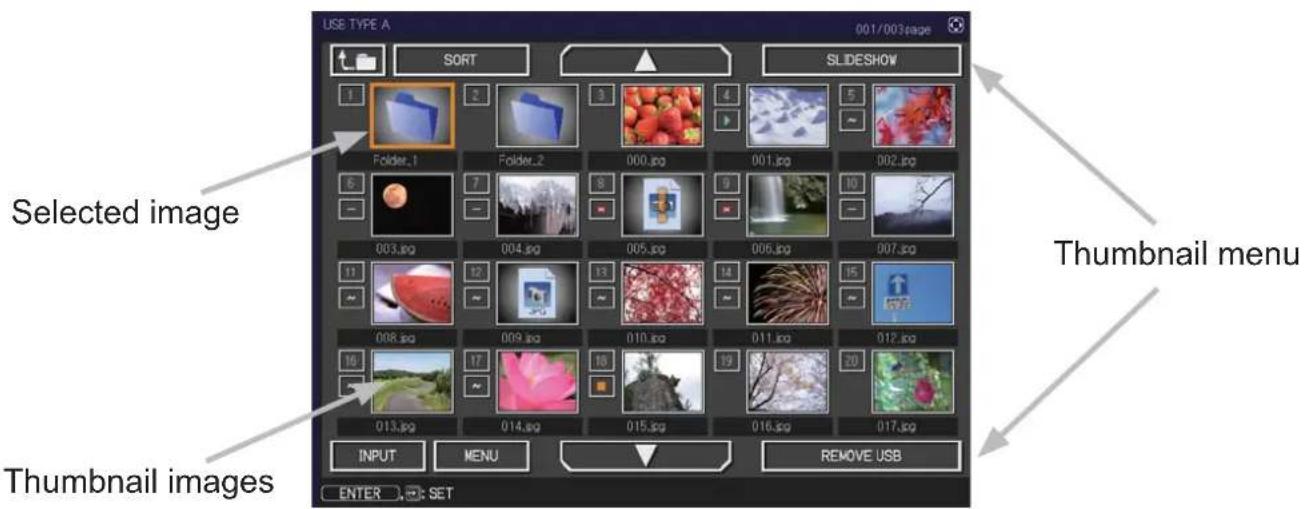This screenshot has height=509, width=1304.
Task: Click the status icon beside 002.jpg thumbnail
Action: (x=853, y=121)
